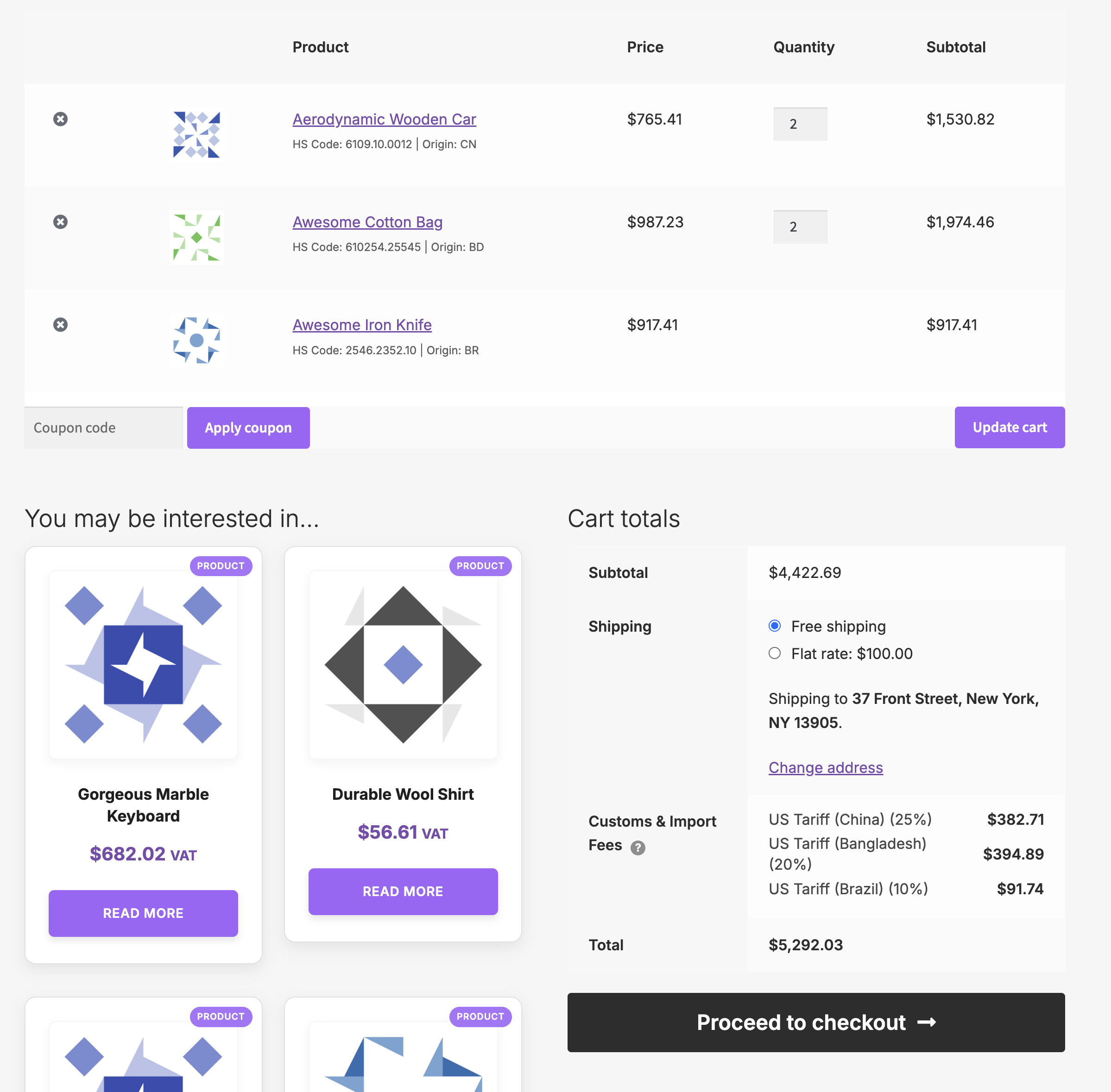Open Awesome Cotton Bag green thumbnail
Viewport: 1111px width, 1092px height.
tap(197, 238)
